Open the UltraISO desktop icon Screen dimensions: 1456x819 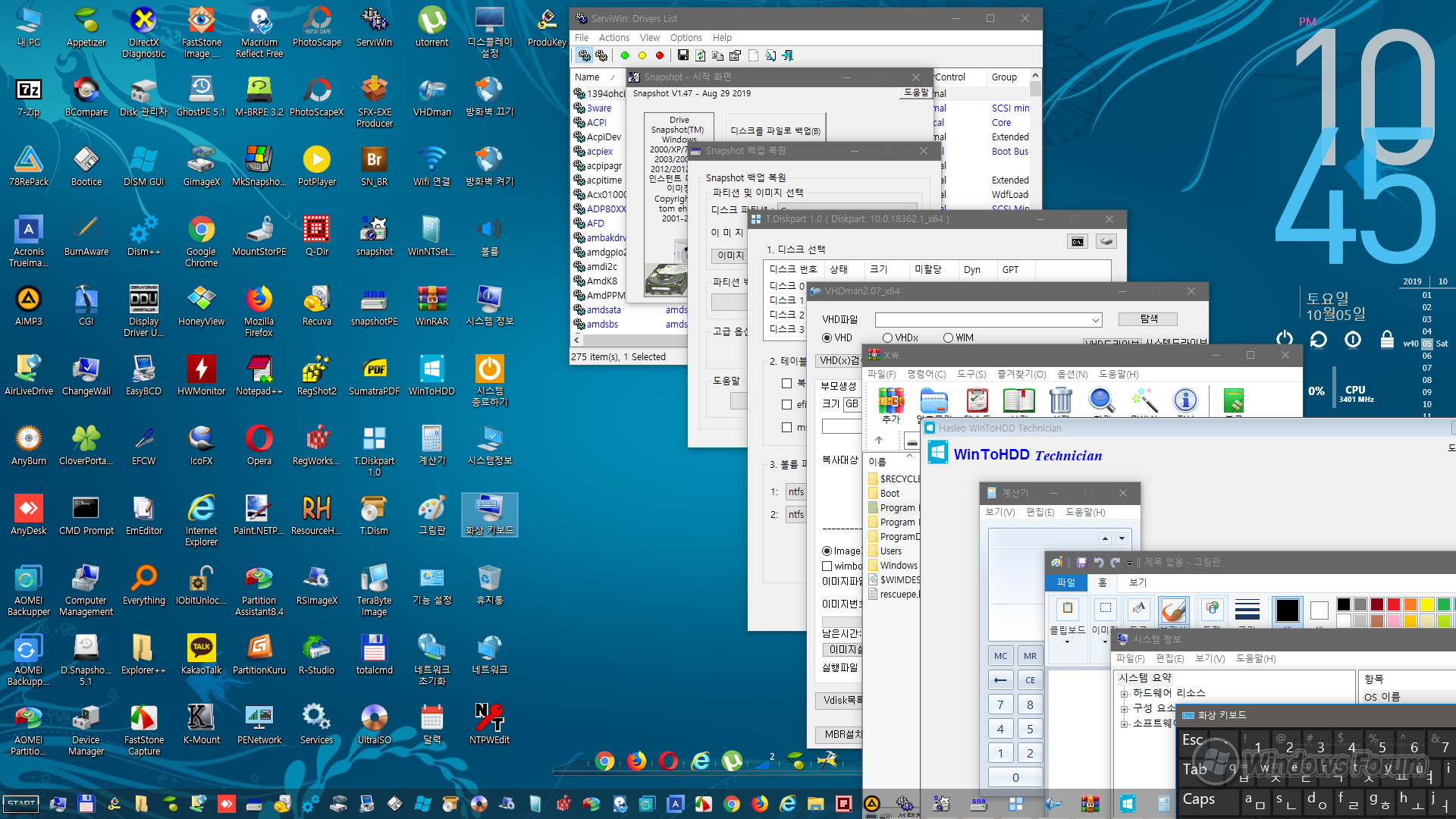pyautogui.click(x=374, y=724)
